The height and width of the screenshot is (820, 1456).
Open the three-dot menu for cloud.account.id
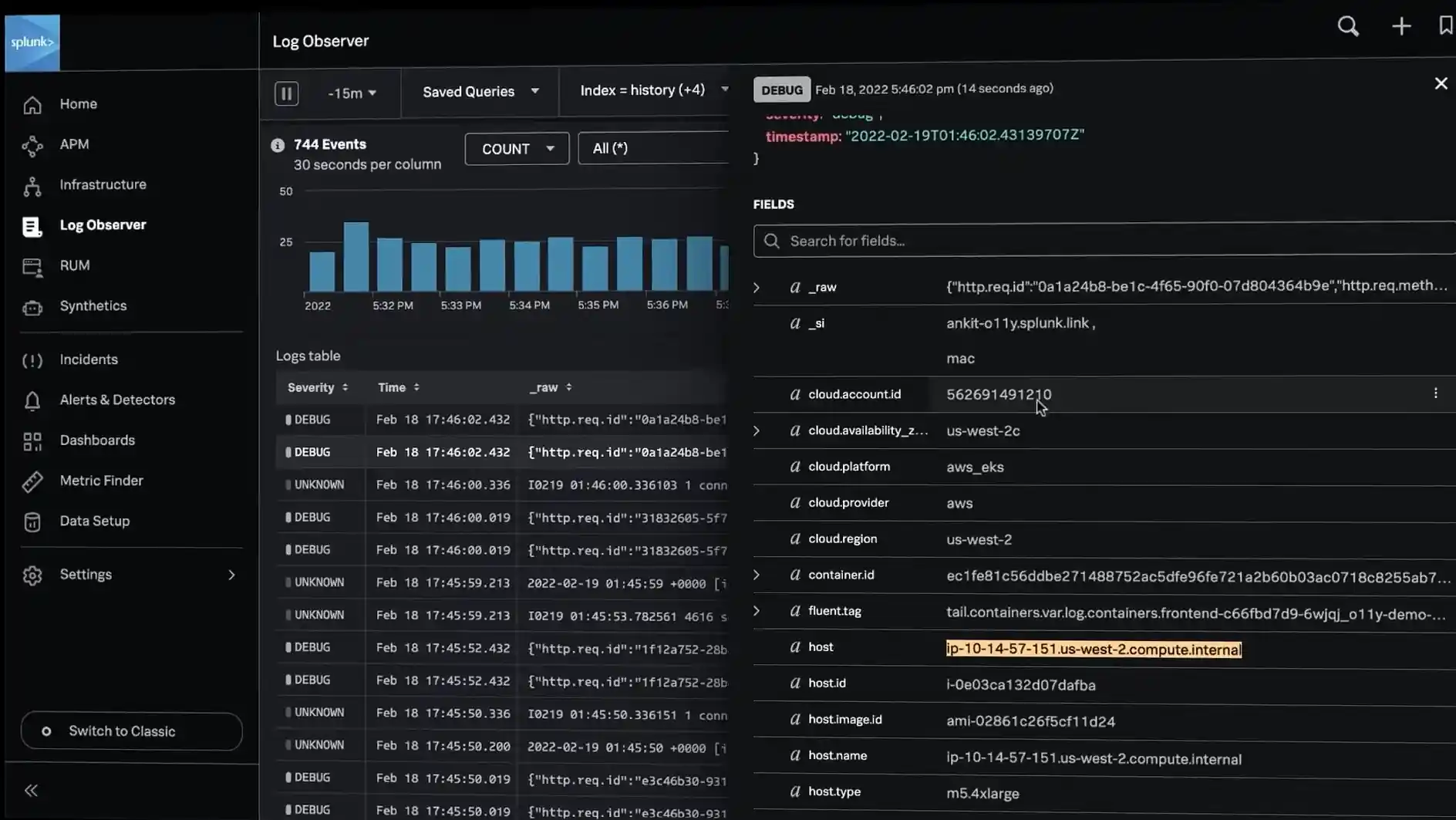point(1435,393)
